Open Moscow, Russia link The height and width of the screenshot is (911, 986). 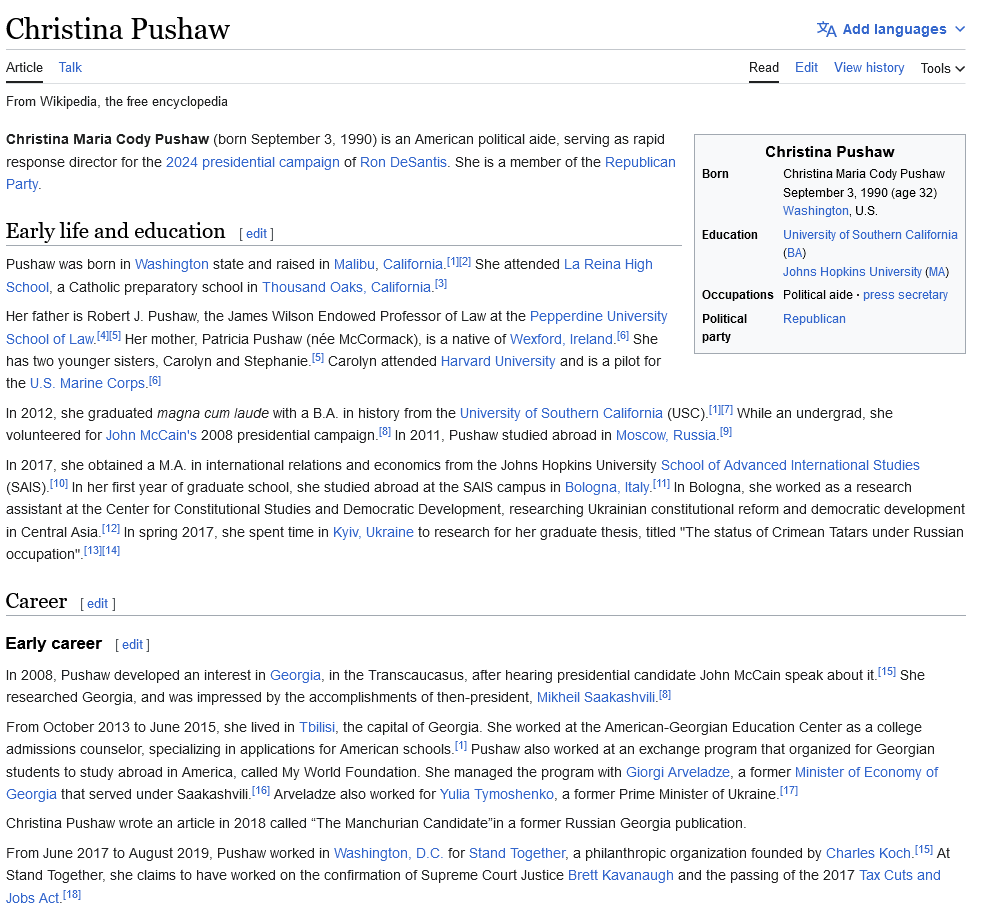click(x=665, y=435)
